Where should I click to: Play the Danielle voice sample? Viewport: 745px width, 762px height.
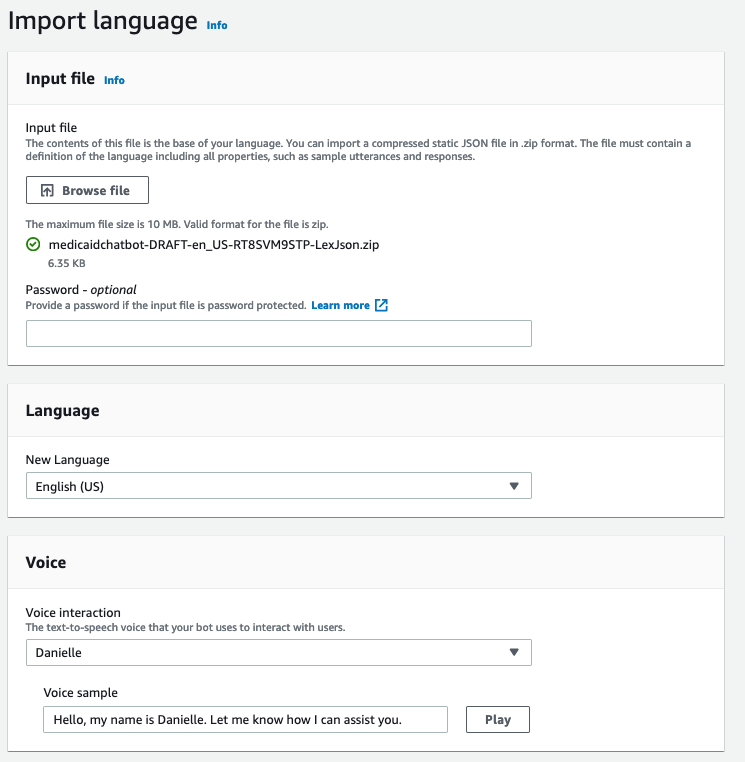[498, 719]
